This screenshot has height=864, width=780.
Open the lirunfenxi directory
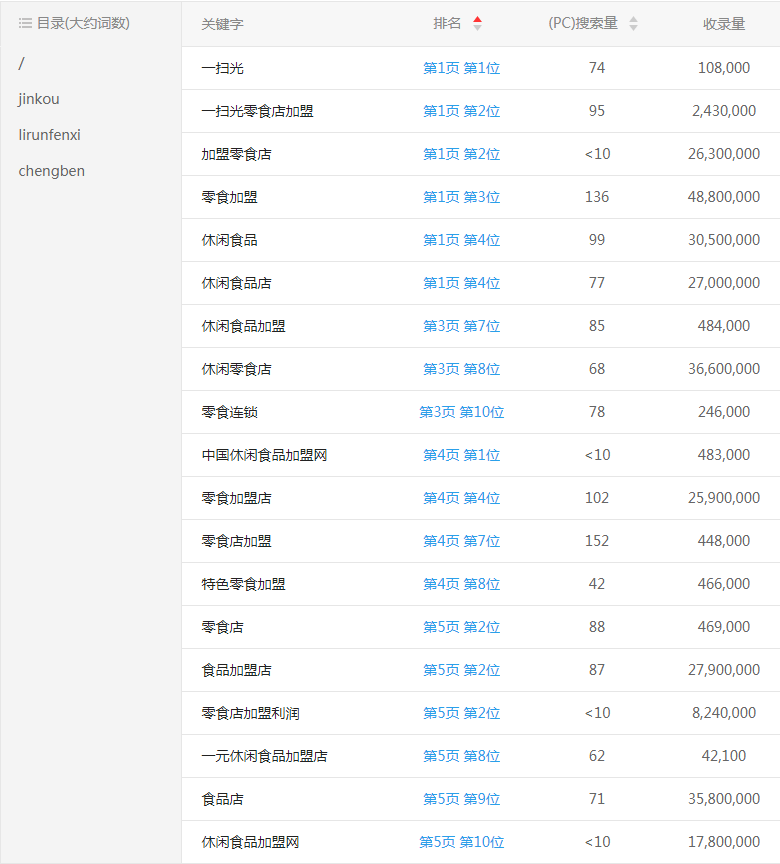tap(49, 135)
